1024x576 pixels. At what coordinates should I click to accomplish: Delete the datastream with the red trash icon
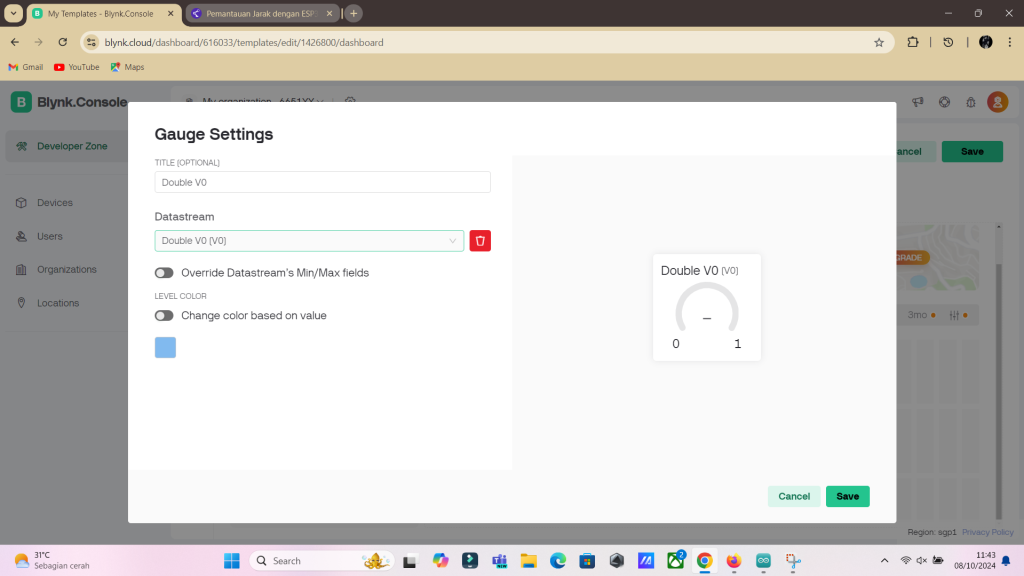480,241
